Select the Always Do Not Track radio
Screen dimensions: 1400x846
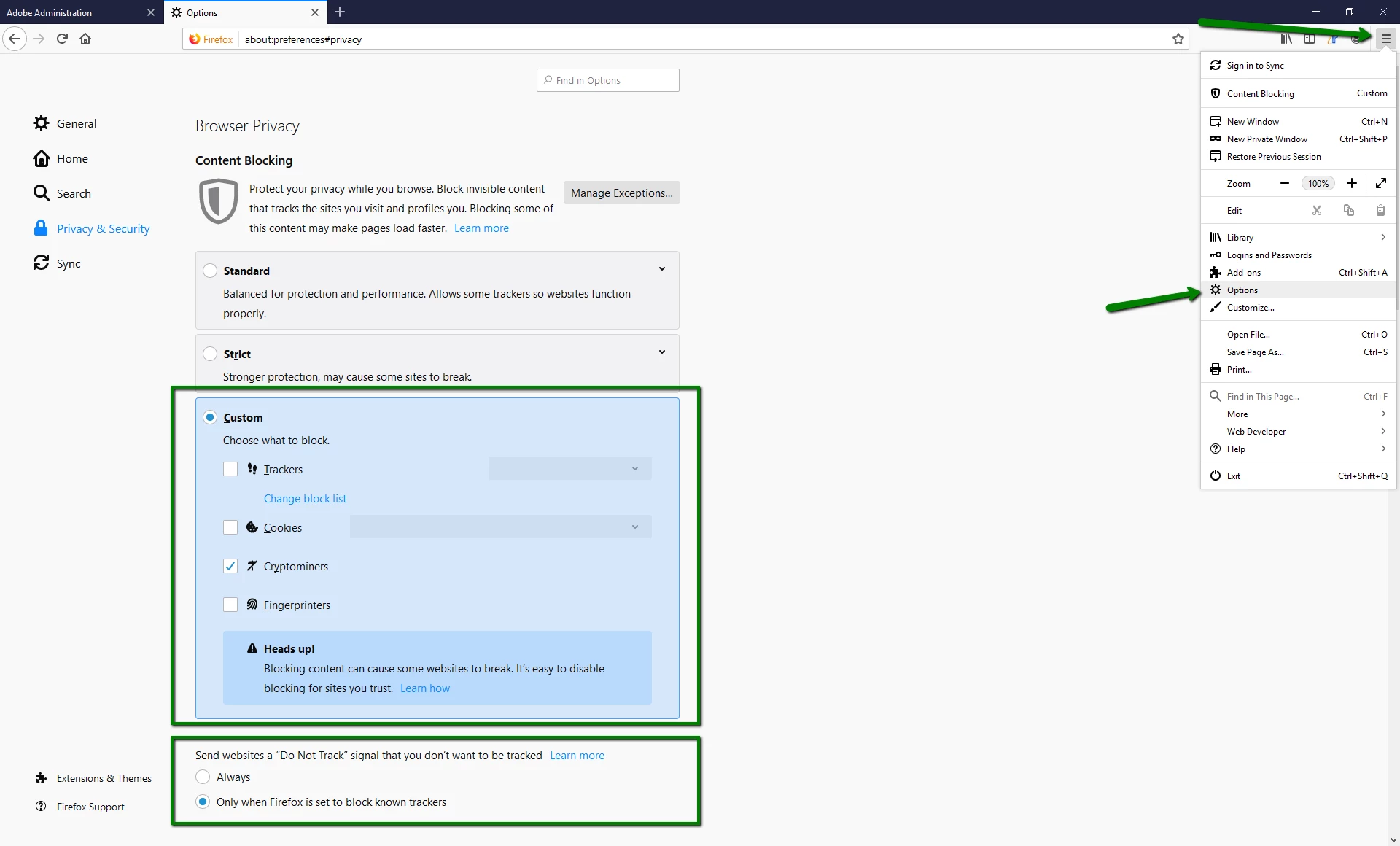(x=203, y=777)
